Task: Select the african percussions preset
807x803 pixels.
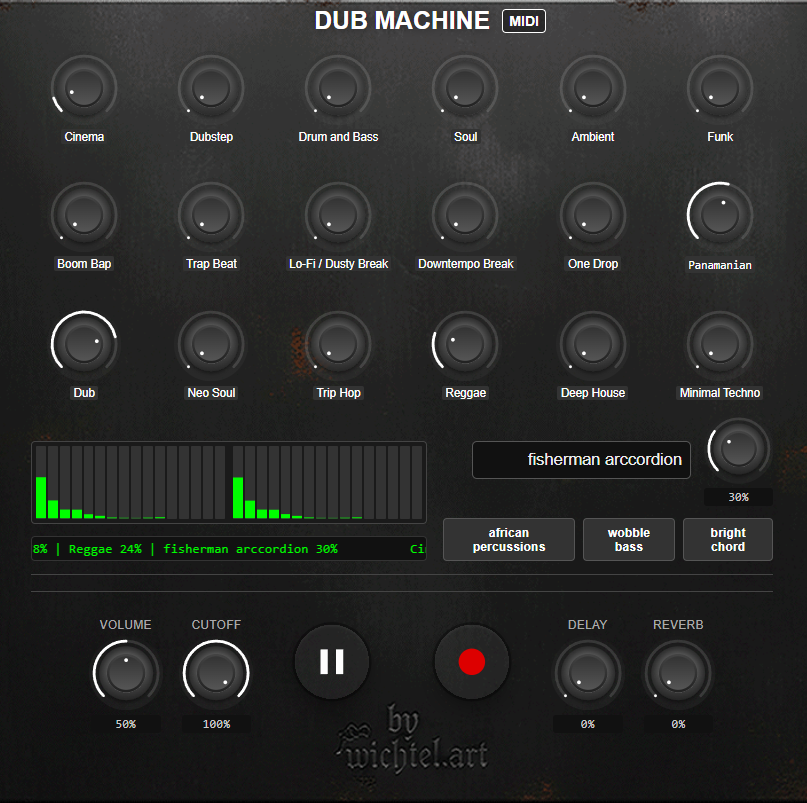Action: click(x=509, y=540)
